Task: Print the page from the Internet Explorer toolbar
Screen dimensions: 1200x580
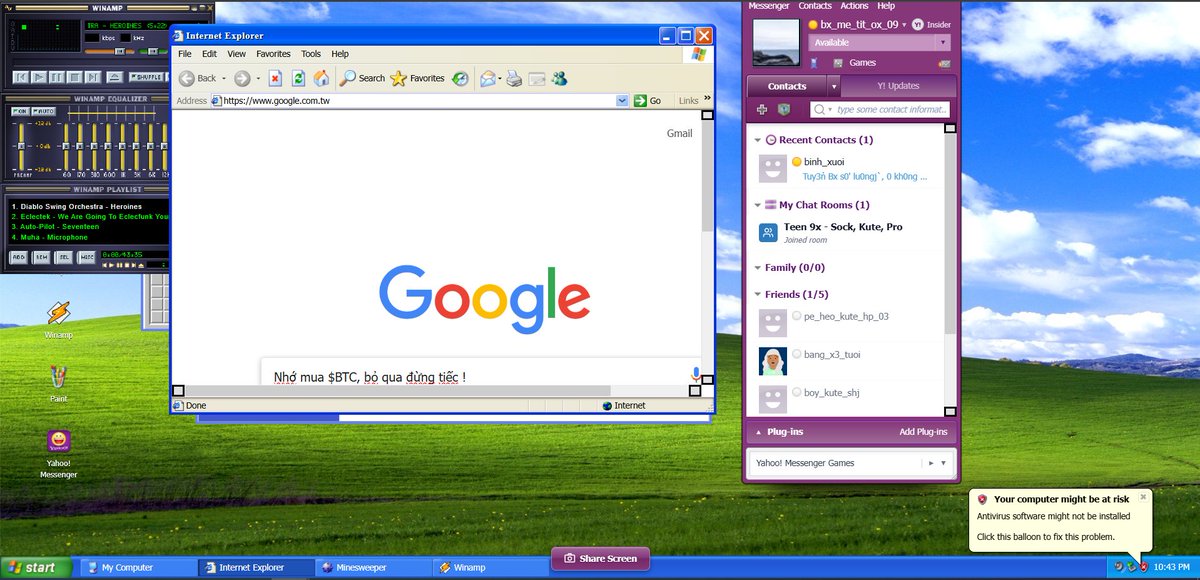Action: click(x=514, y=78)
